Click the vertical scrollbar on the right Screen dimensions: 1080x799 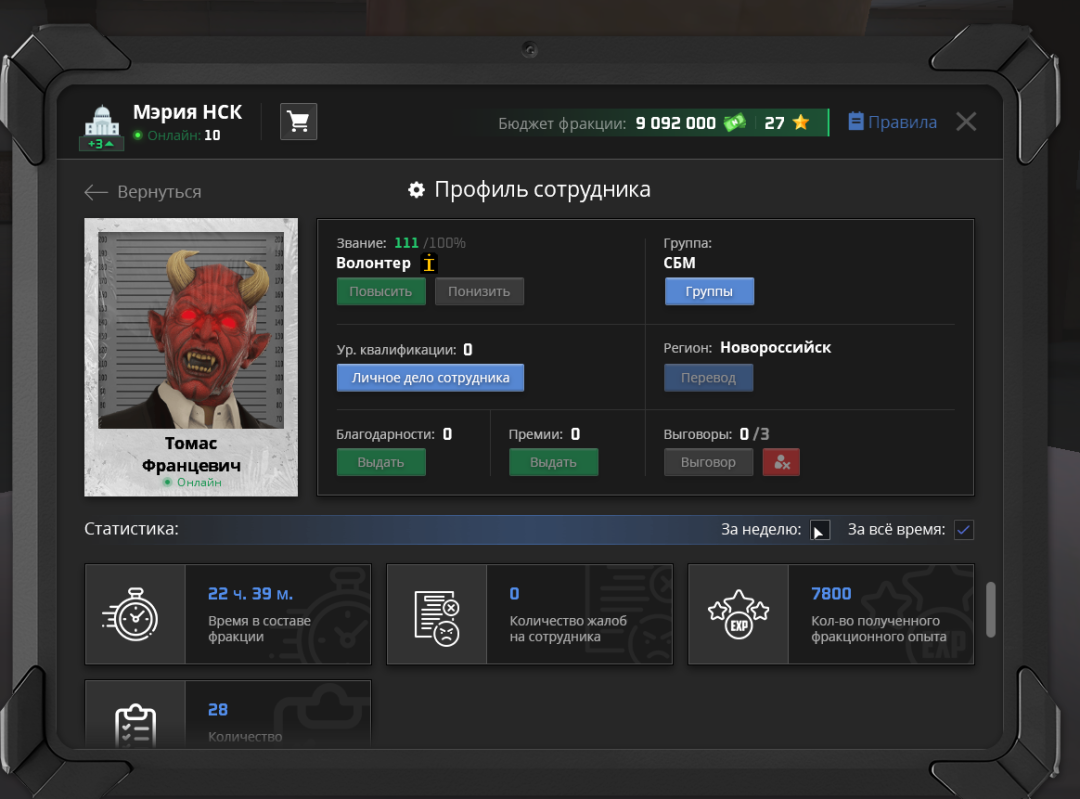[x=990, y=610]
